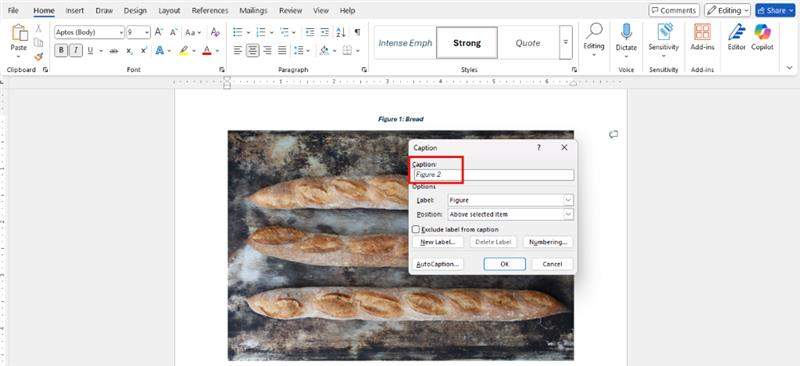800x366 pixels.
Task: Open Copilot from the ribbon
Action: click(x=762, y=37)
